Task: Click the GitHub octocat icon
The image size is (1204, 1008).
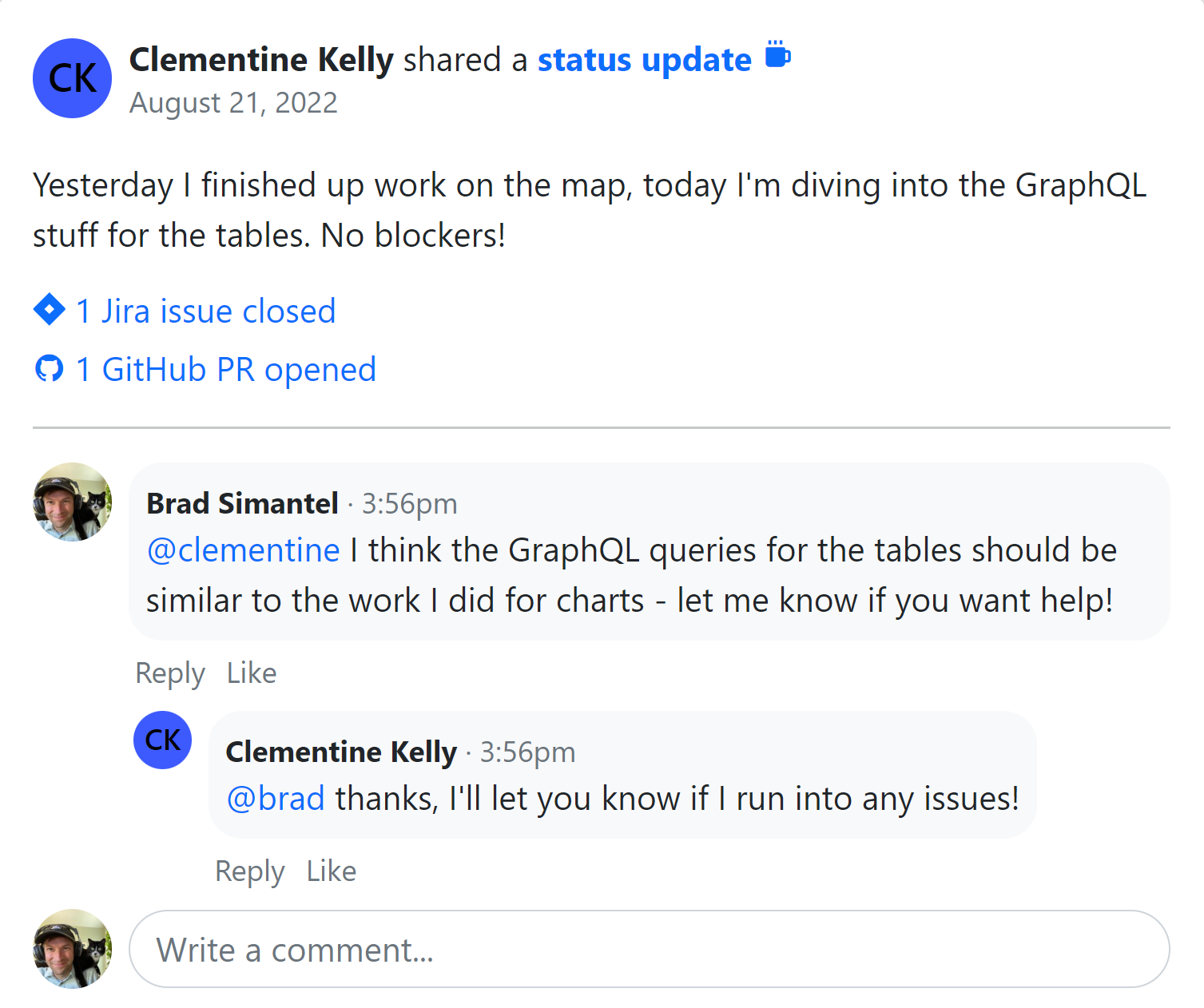Action: (50, 369)
